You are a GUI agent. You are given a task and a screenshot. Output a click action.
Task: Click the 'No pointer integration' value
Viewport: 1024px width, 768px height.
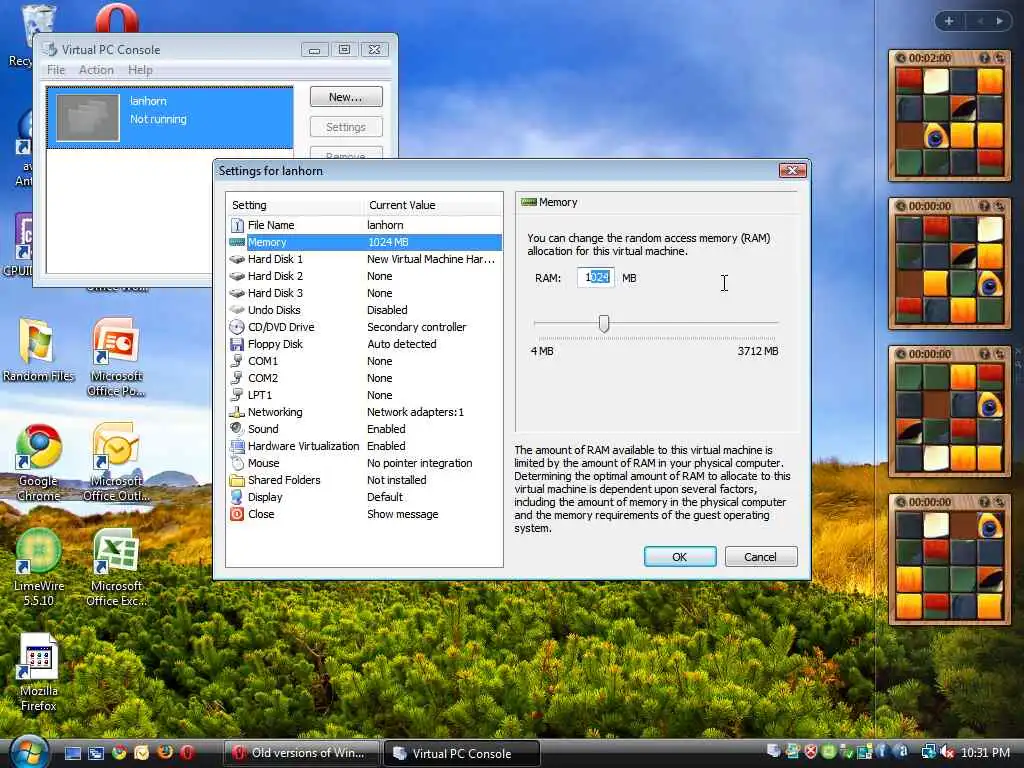419,463
